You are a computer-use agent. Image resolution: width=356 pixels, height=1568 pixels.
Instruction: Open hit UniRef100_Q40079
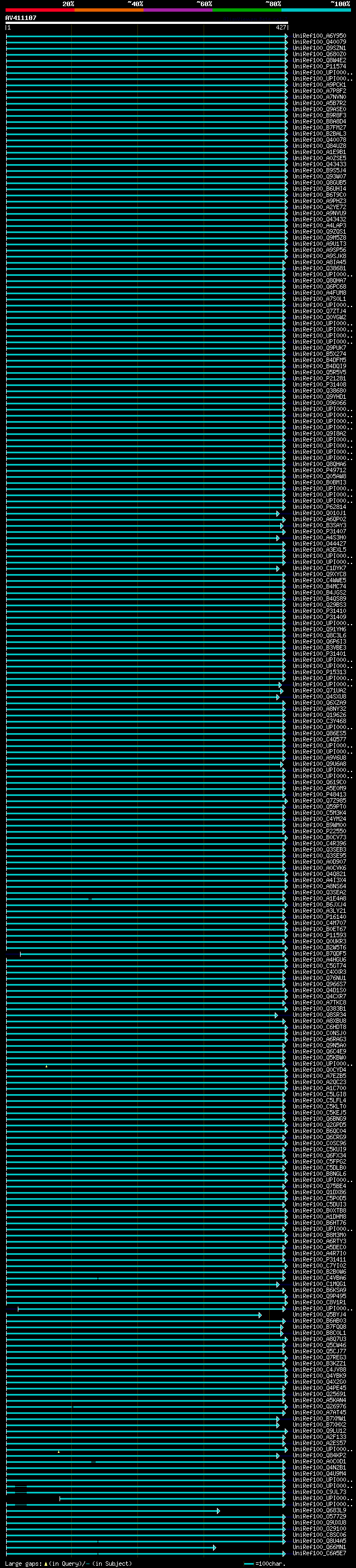pyautogui.click(x=319, y=42)
